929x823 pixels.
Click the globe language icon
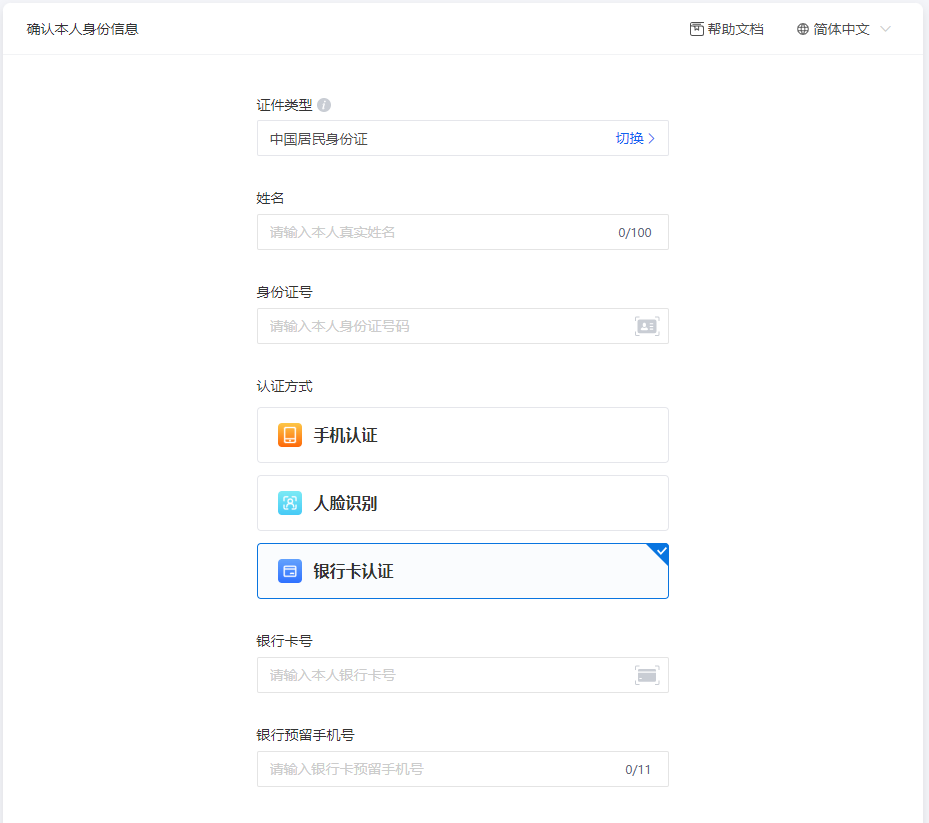tap(802, 29)
